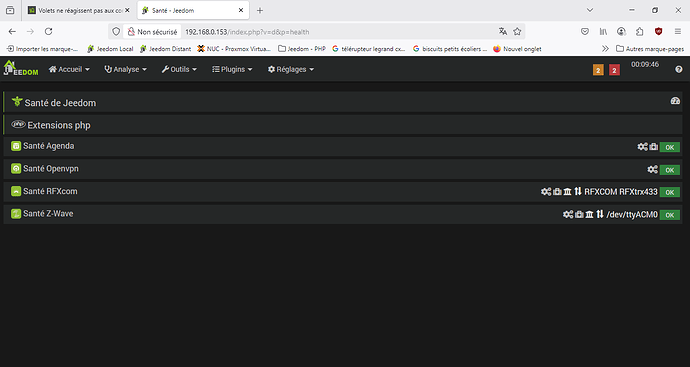This screenshot has height=367, width=690.
Task: Click the gears icon in Santé Z-Wave row
Action: point(568,214)
